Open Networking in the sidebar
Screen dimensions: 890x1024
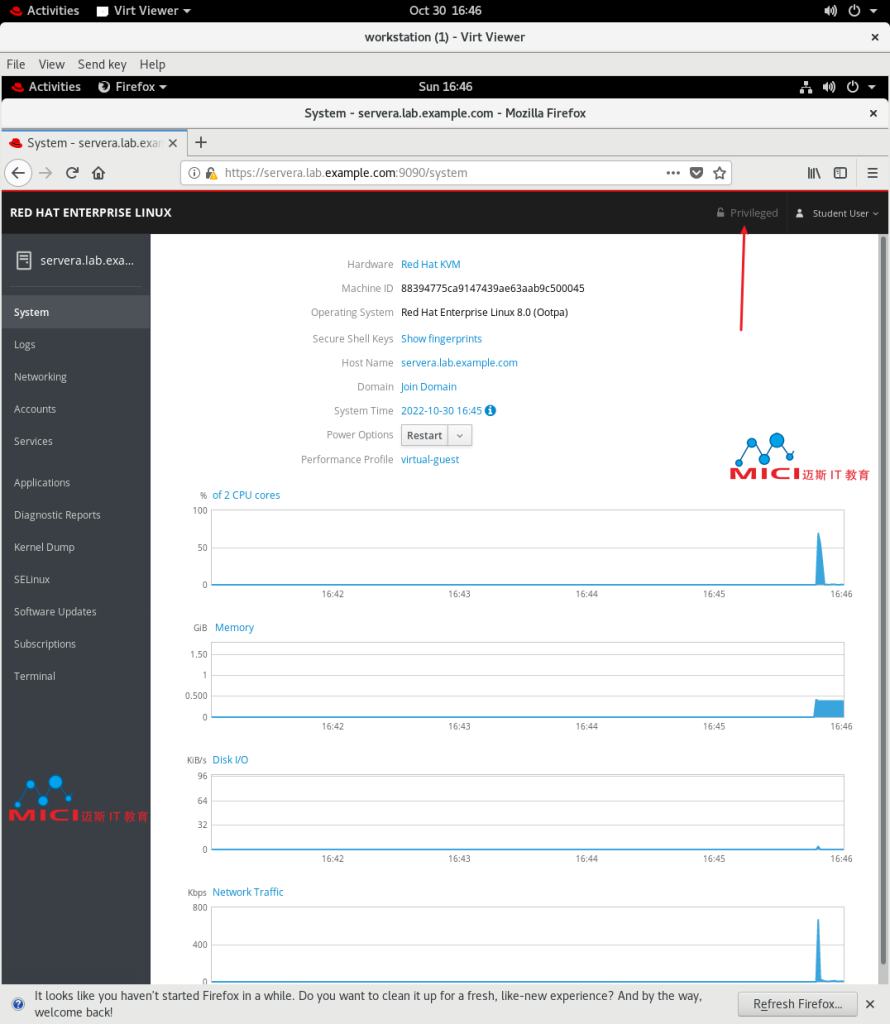[76, 377]
